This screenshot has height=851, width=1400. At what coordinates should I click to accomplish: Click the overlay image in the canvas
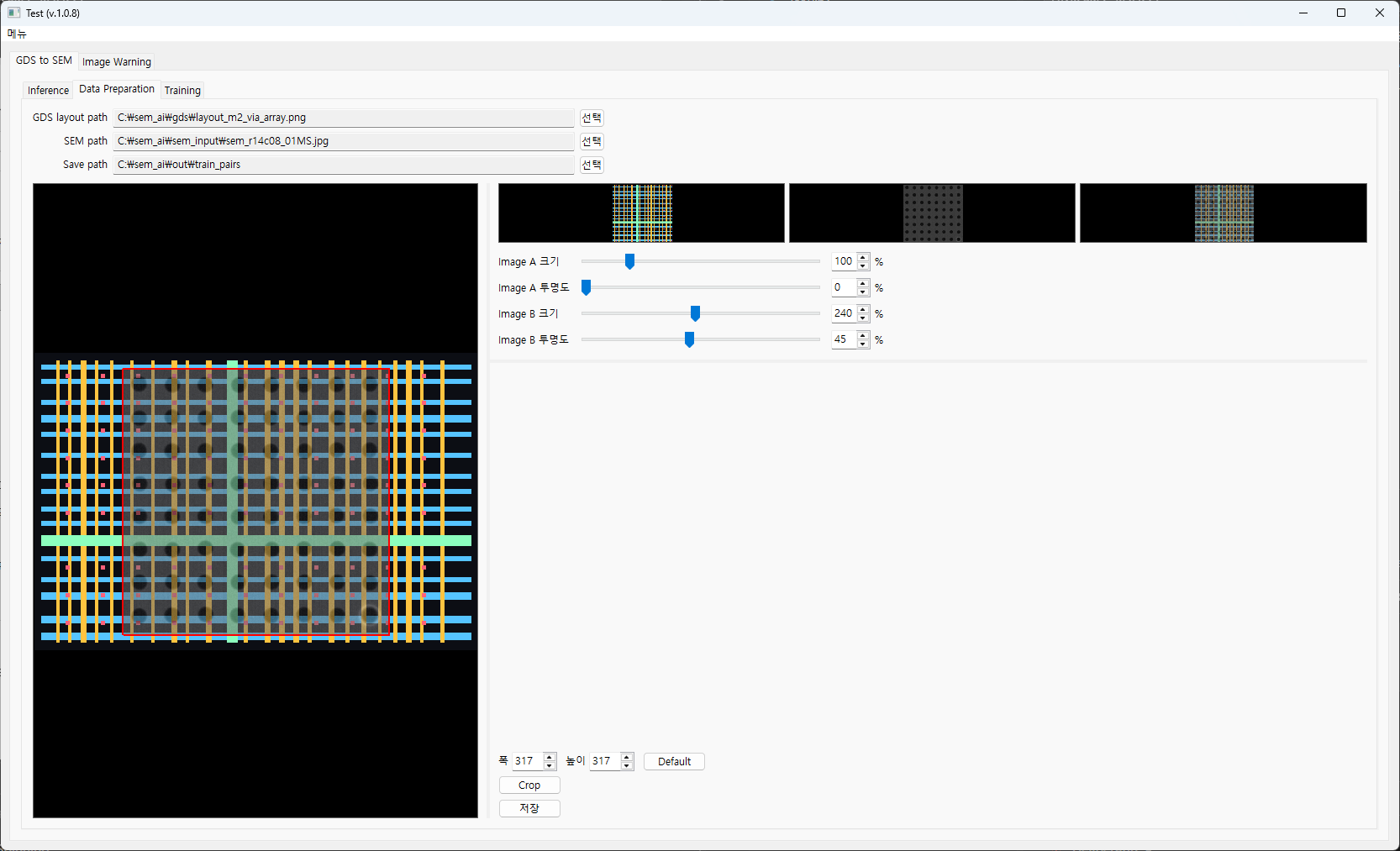tap(255, 501)
